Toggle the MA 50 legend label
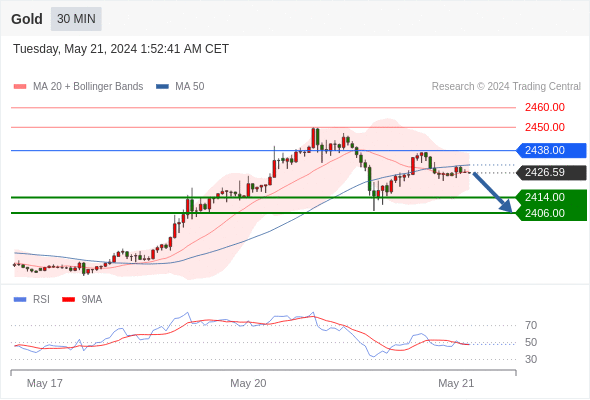 point(190,87)
